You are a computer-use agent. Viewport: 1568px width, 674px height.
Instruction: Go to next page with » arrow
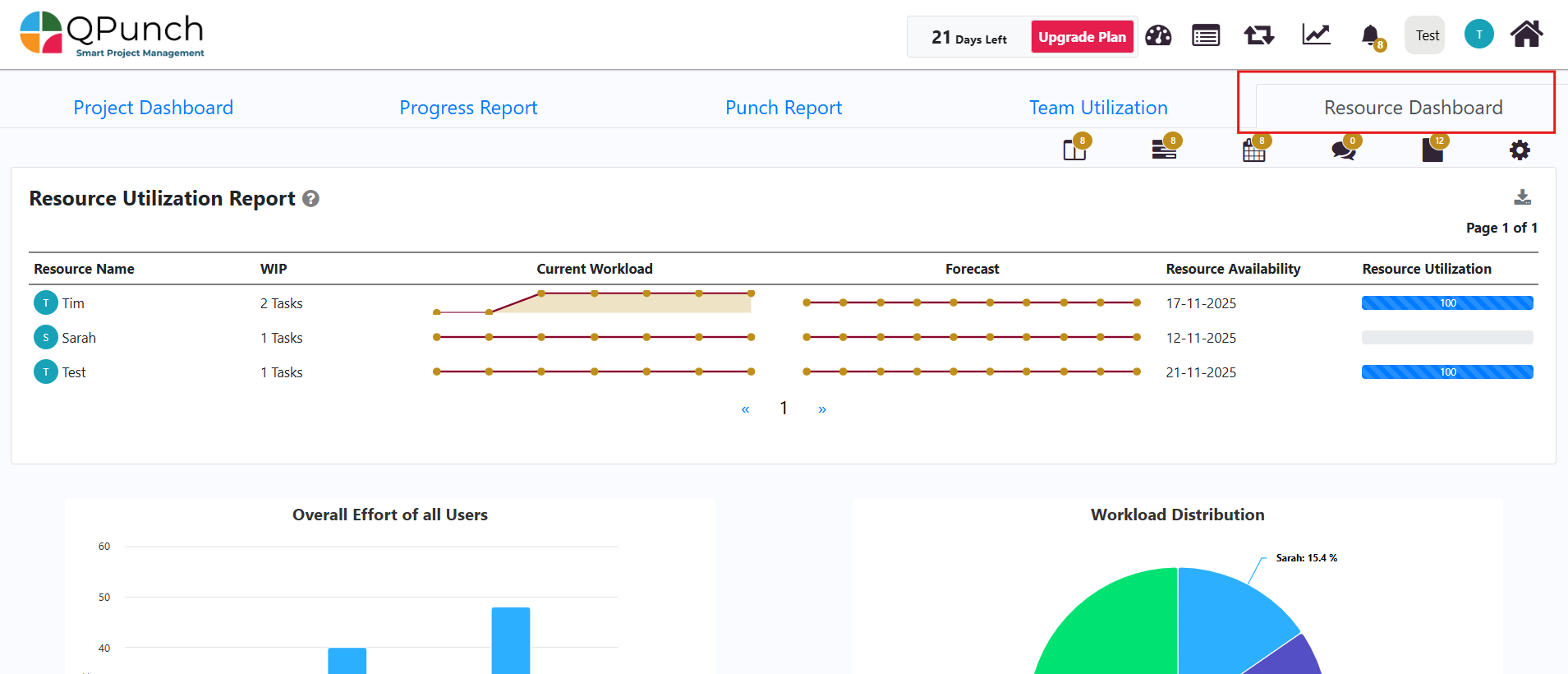822,409
